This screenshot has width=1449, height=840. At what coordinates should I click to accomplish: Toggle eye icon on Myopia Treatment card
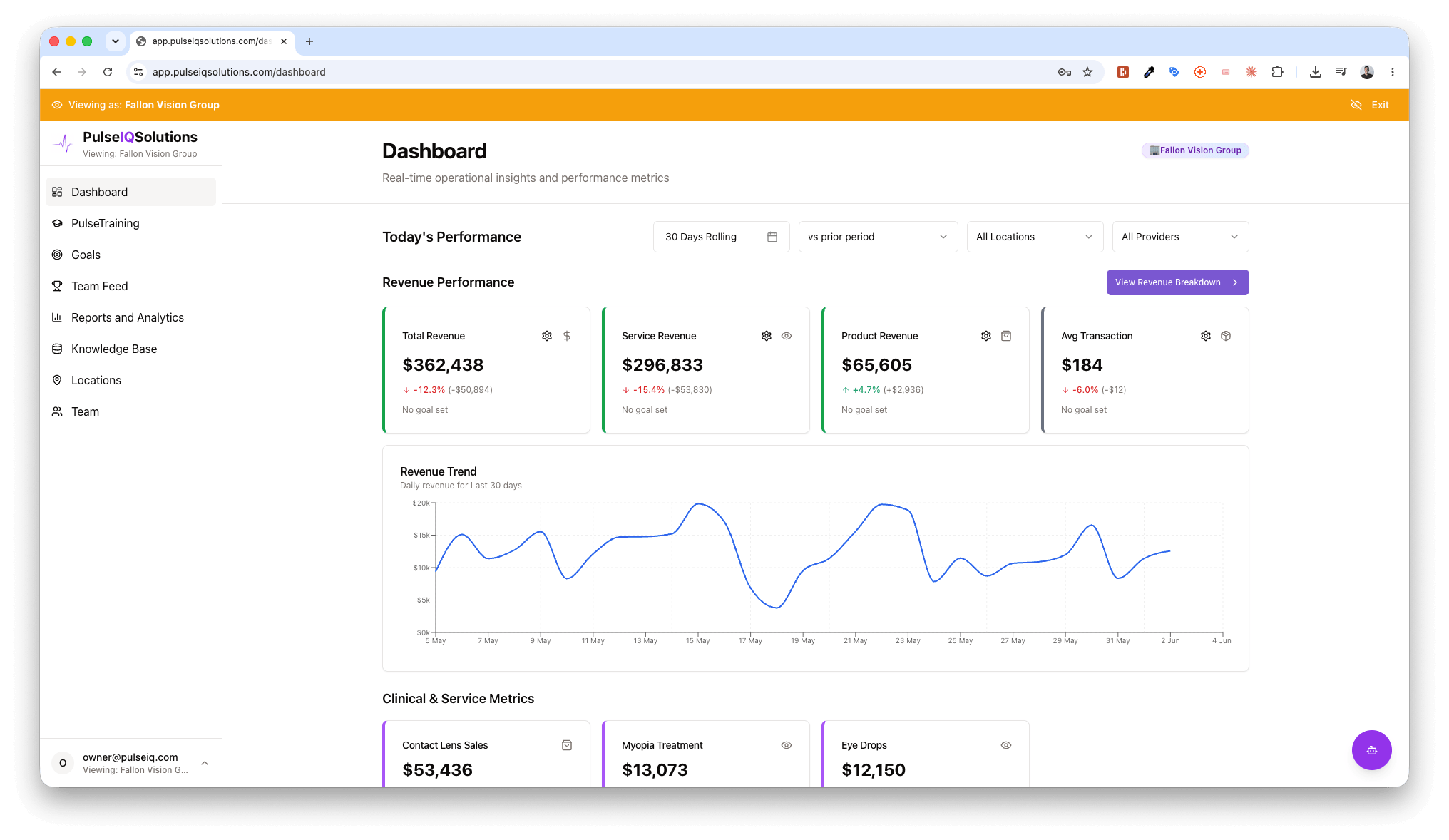click(x=787, y=745)
